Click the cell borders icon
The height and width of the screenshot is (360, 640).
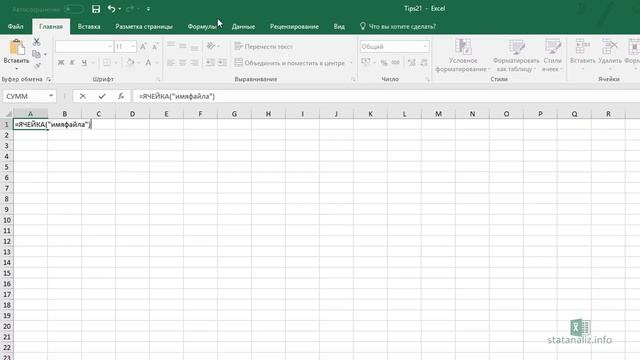107,62
